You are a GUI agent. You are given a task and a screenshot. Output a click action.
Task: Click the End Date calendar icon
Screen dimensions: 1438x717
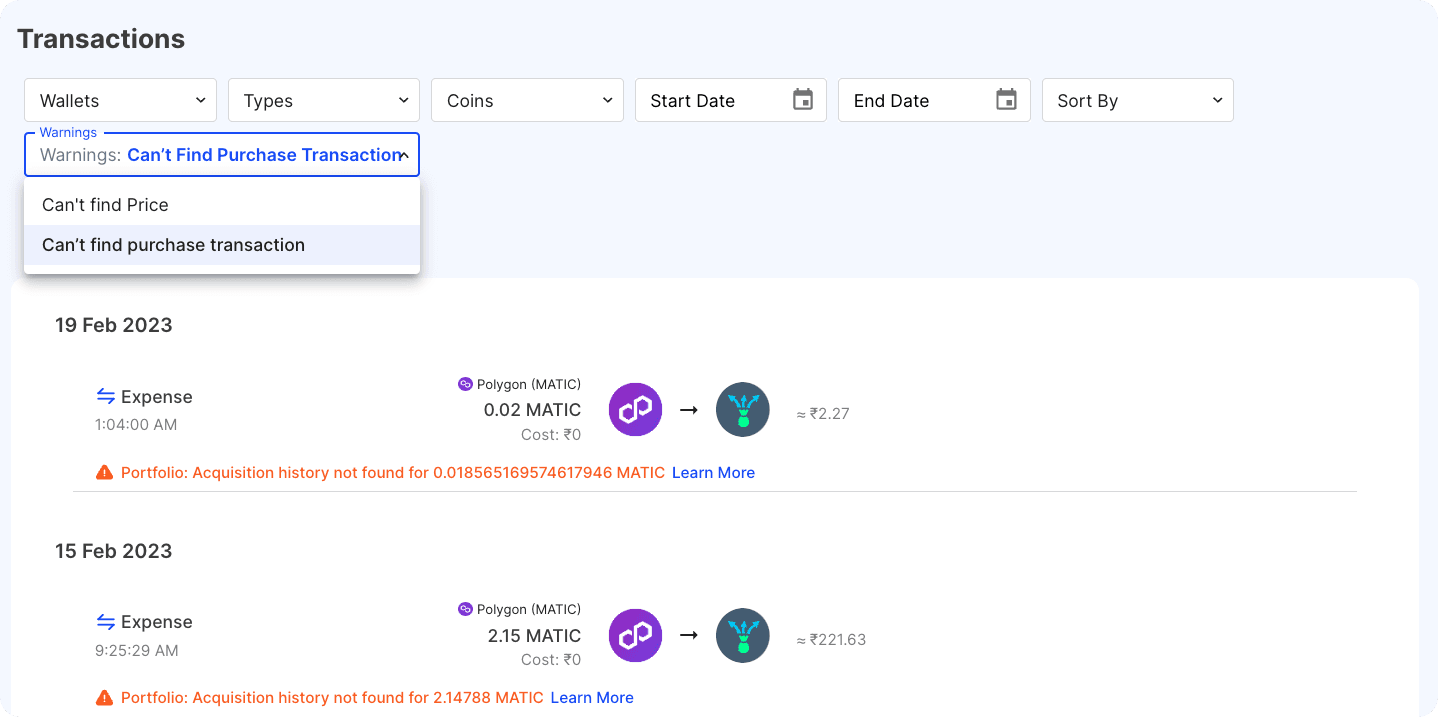[1006, 100]
